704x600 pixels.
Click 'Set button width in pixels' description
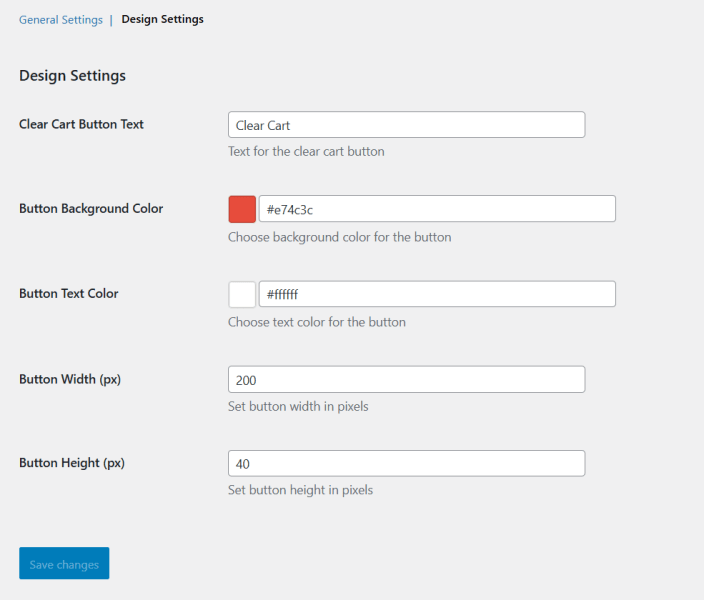coord(298,406)
